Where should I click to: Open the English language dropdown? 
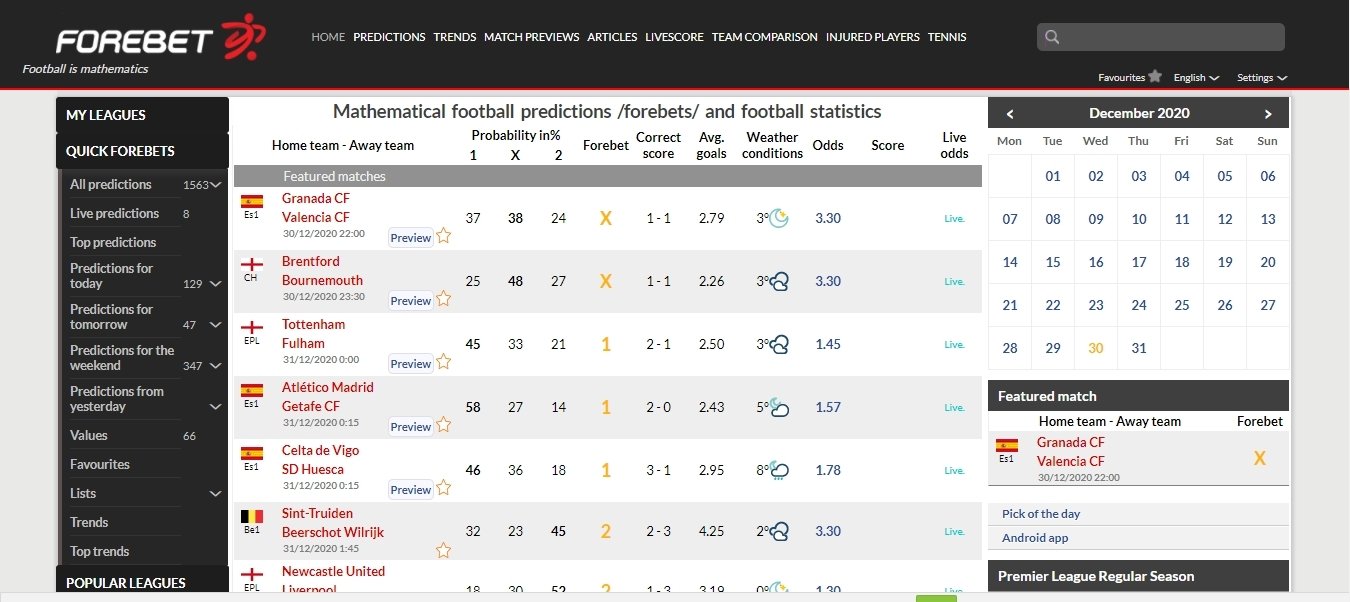1196,78
